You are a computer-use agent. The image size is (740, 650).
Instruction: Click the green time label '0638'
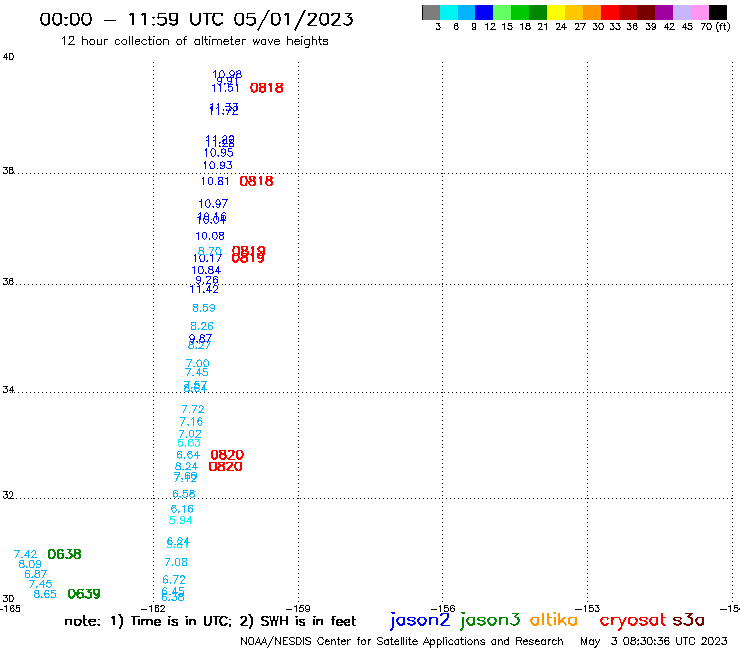(x=65, y=554)
